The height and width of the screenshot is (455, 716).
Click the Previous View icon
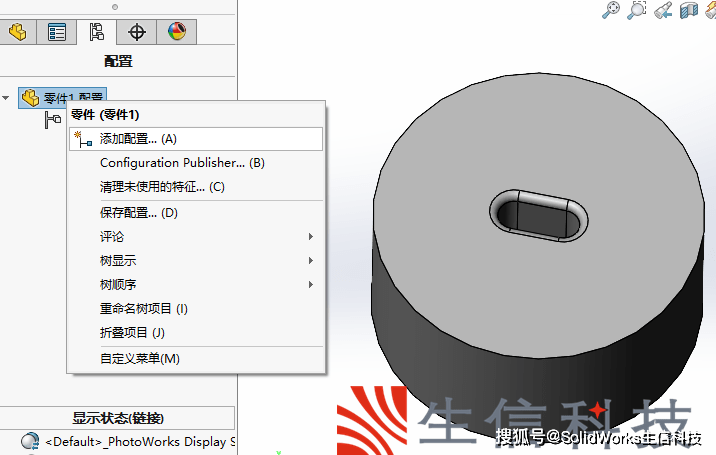(663, 10)
